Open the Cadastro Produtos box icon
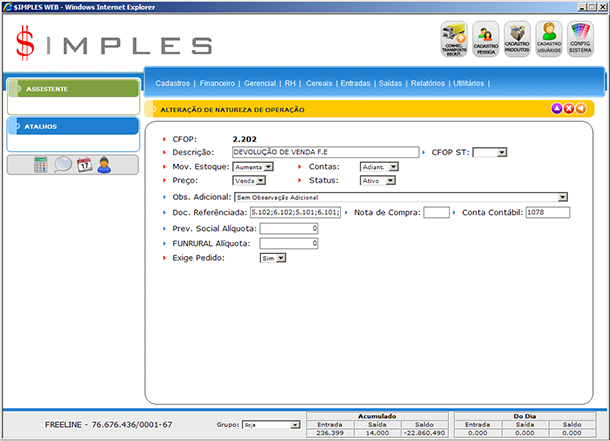This screenshot has width=610, height=441. [518, 40]
